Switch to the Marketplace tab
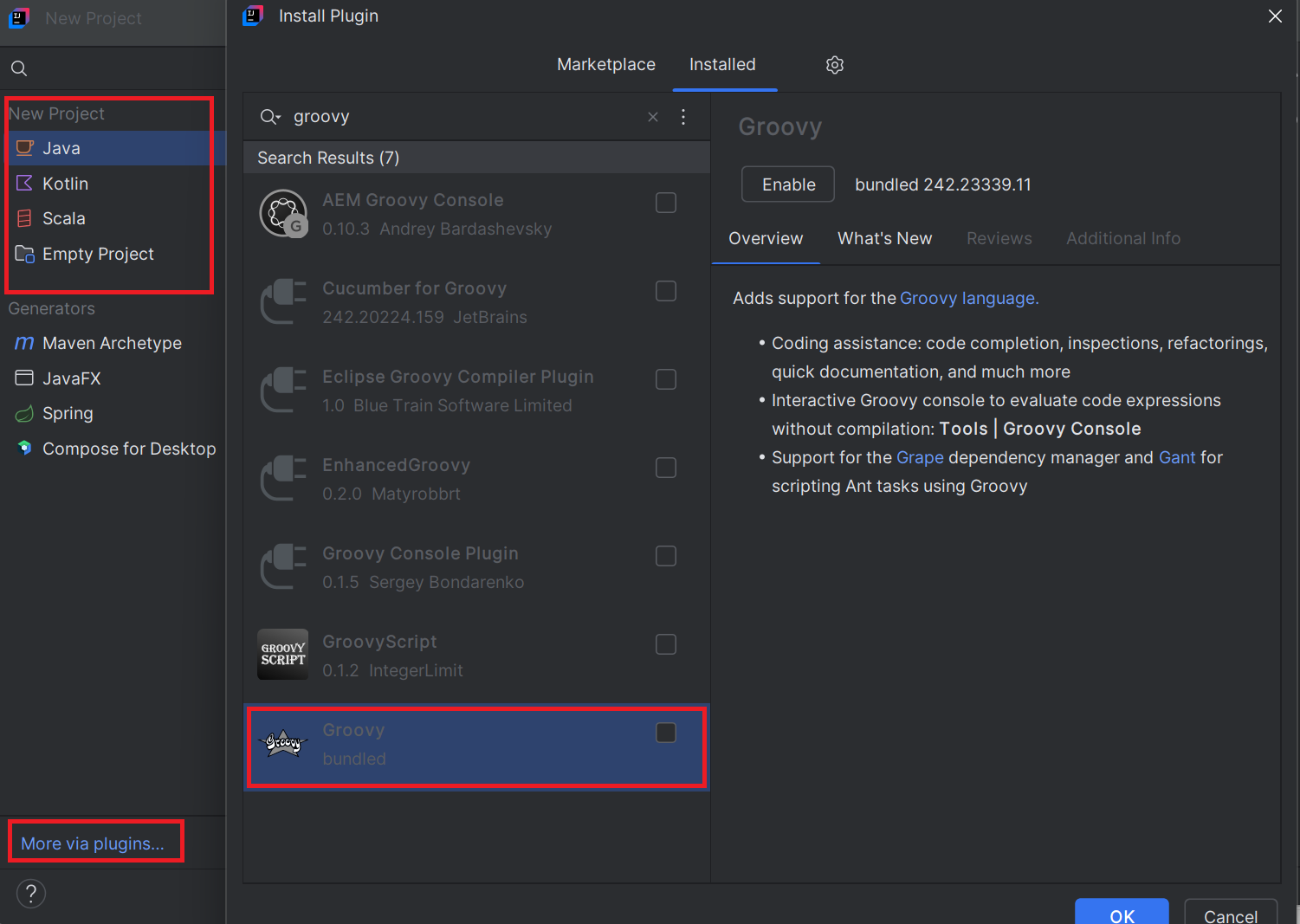This screenshot has height=924, width=1300. (x=605, y=65)
